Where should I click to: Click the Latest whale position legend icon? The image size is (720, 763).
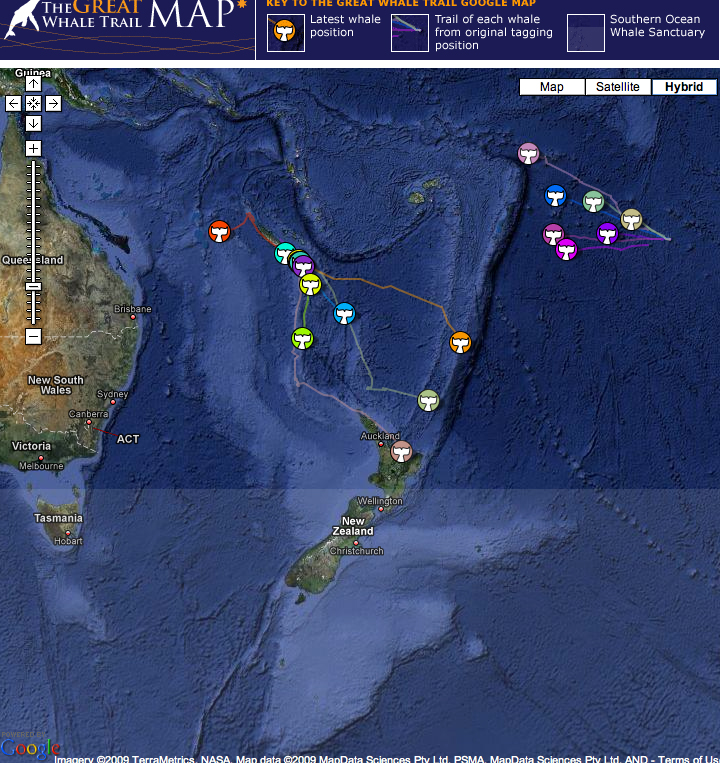tap(286, 33)
